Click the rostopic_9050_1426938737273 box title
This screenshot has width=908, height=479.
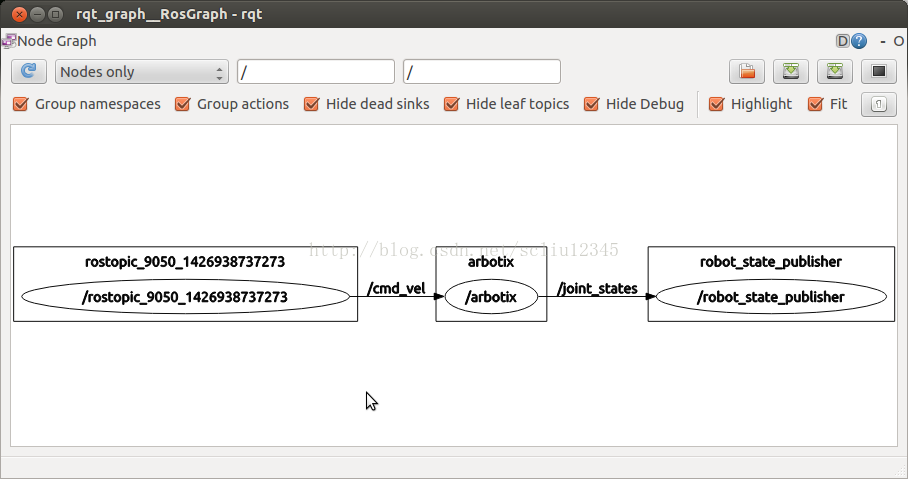click(x=185, y=262)
